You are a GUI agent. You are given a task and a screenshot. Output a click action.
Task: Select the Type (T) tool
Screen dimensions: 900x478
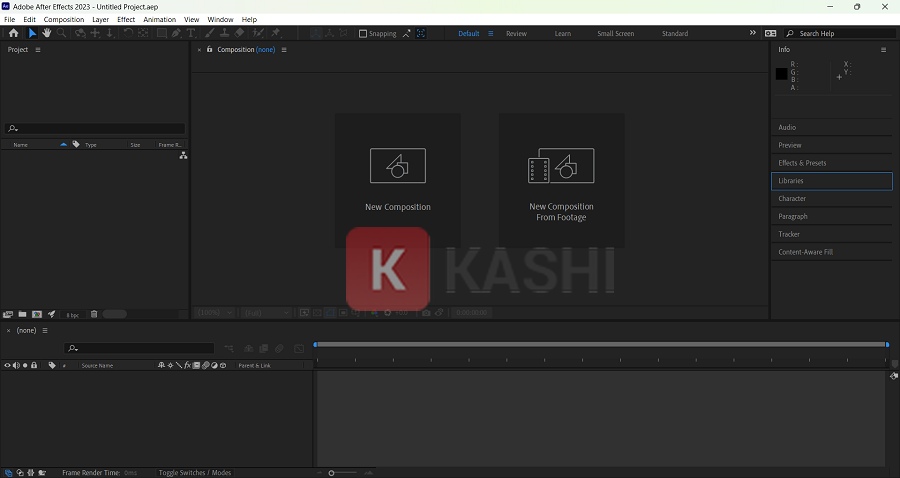pyautogui.click(x=191, y=33)
